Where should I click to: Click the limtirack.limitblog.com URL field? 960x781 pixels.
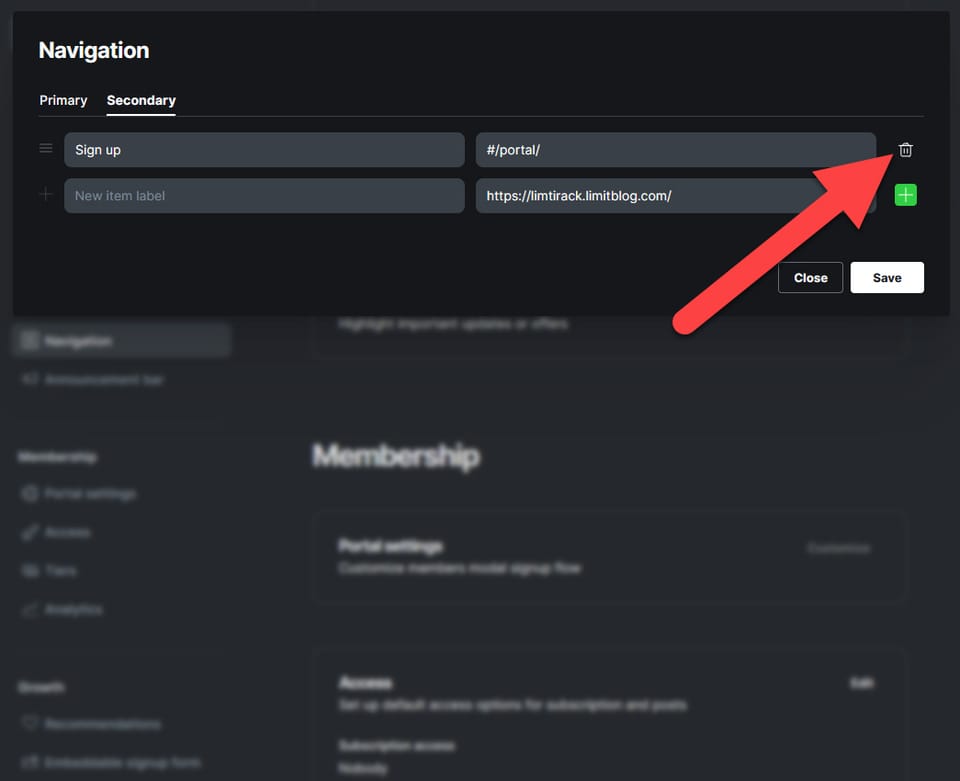pos(676,196)
